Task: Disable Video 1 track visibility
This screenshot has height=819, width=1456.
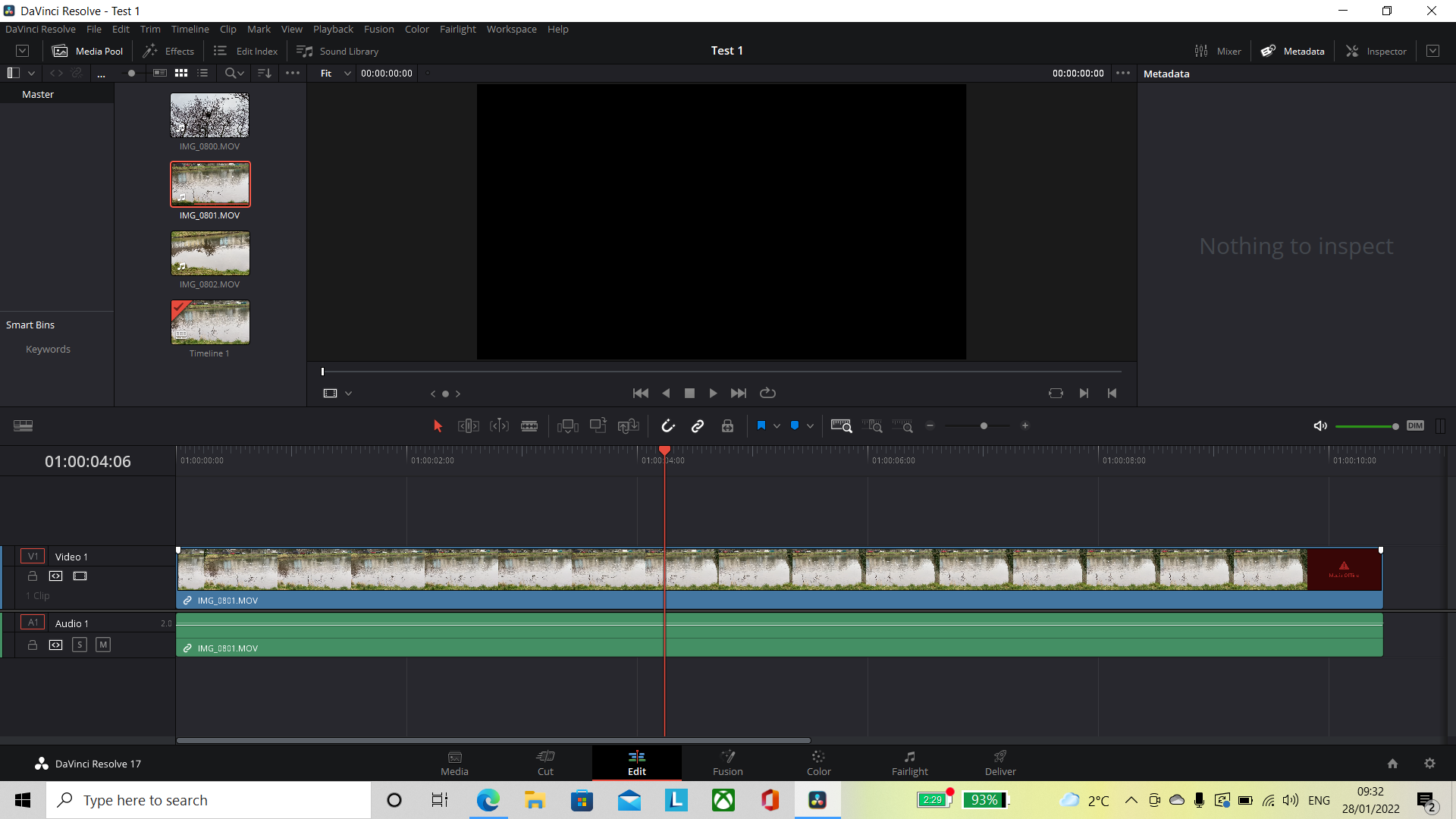Action: tap(80, 576)
